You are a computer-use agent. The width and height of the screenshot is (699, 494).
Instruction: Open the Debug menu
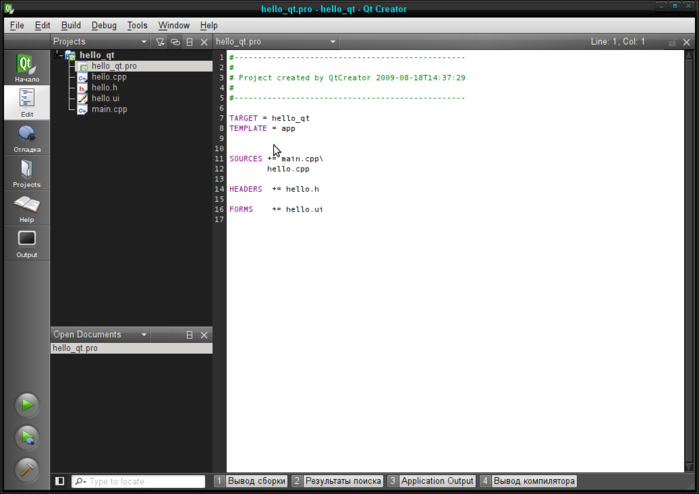point(104,25)
